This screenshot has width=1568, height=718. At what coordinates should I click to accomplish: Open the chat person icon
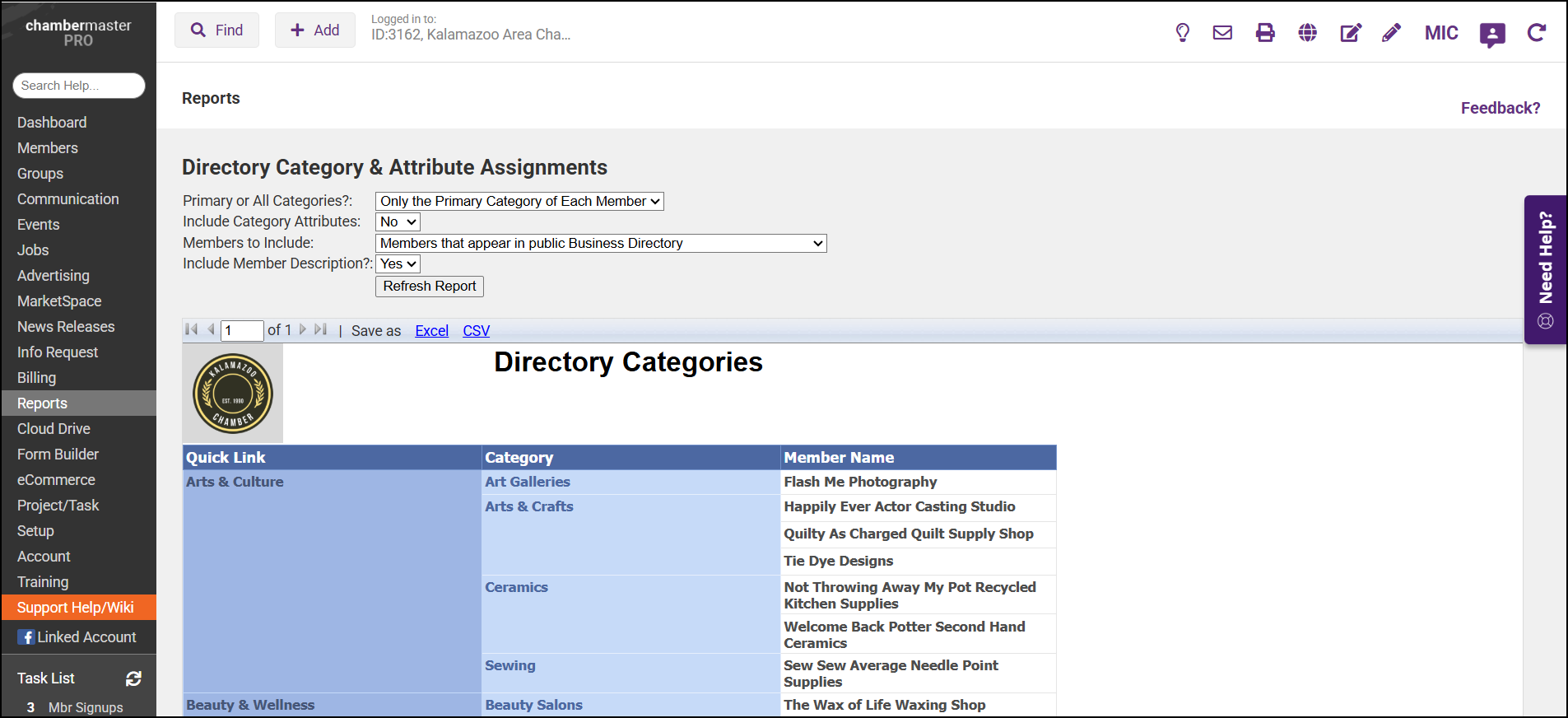tap(1491, 35)
